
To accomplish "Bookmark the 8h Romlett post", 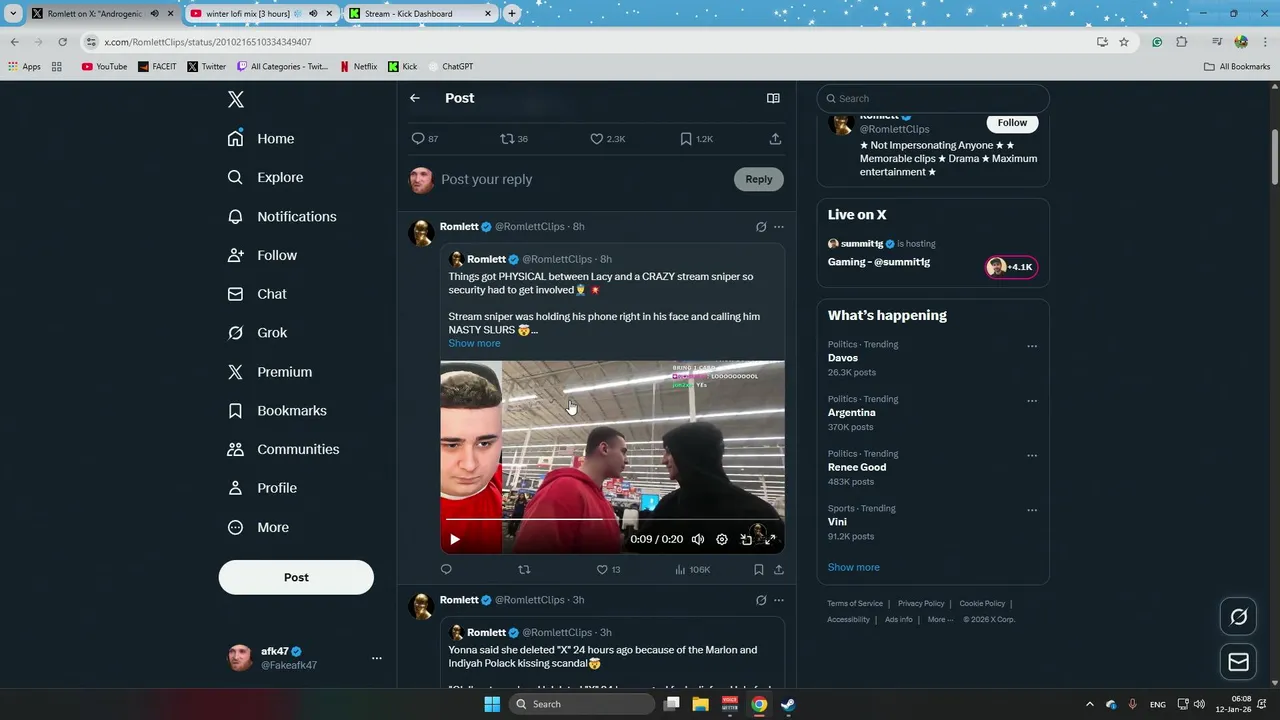I will pyautogui.click(x=759, y=569).
